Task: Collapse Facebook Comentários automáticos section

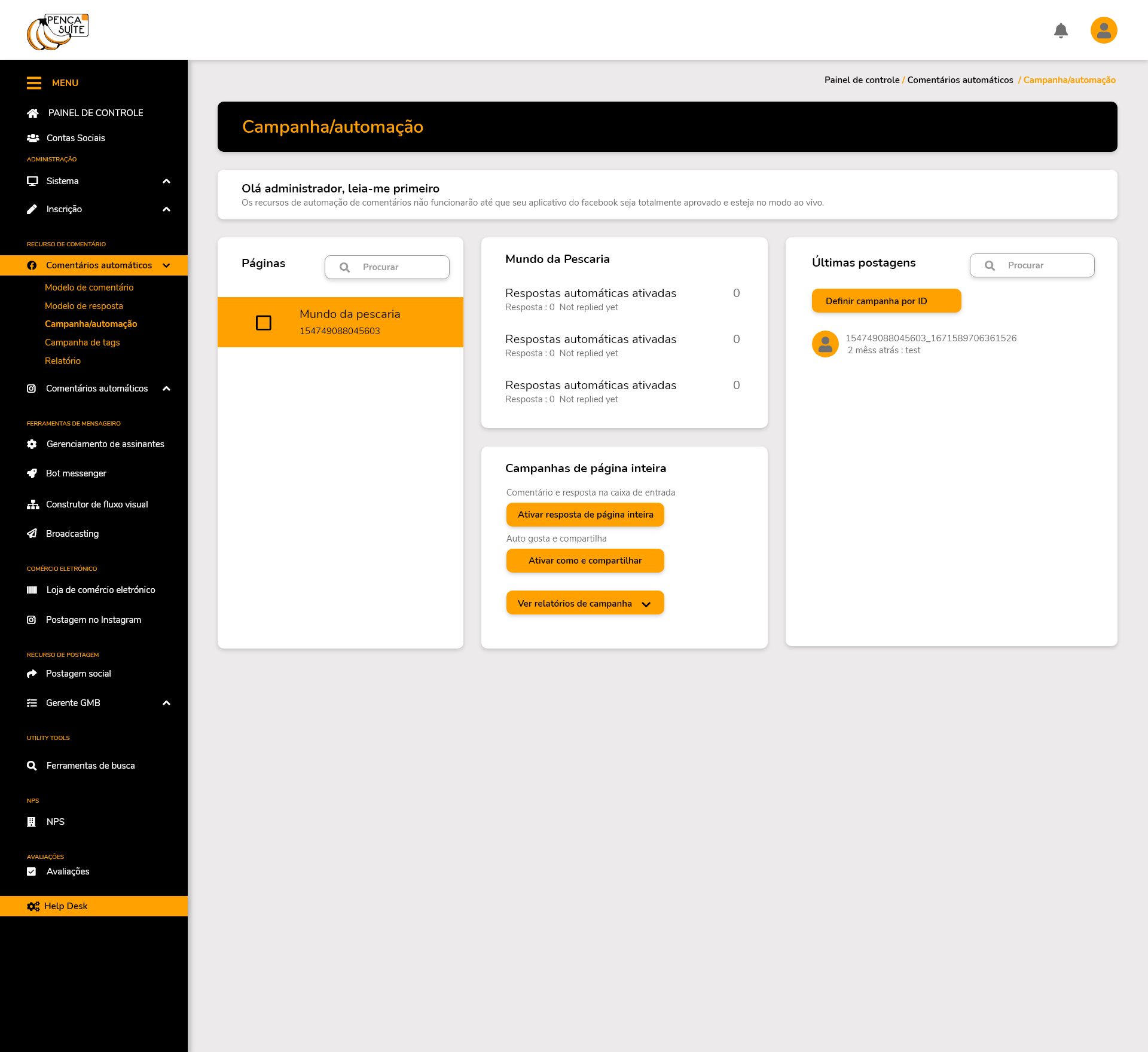Action: (167, 265)
